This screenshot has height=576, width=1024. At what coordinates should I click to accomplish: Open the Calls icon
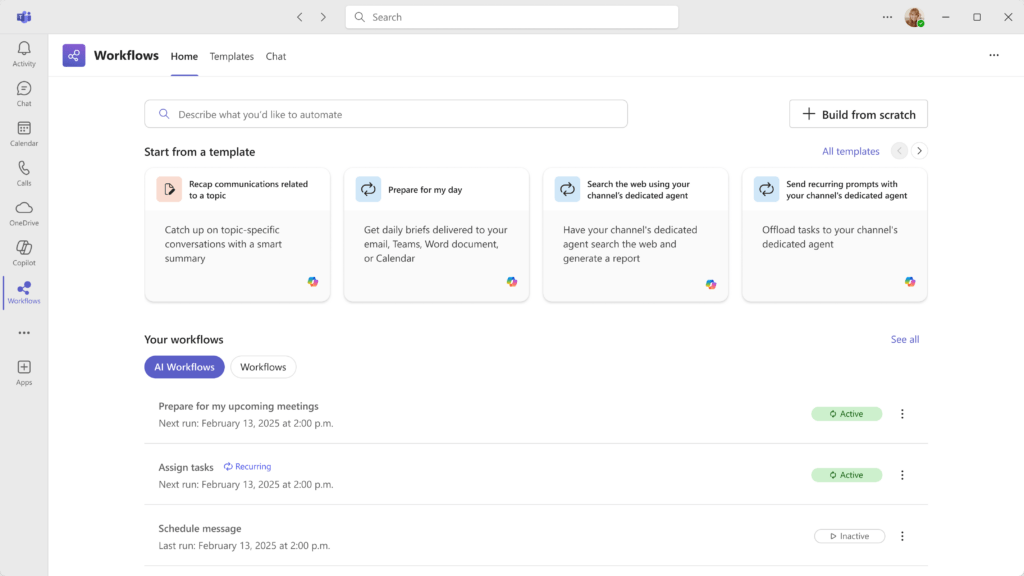23,171
